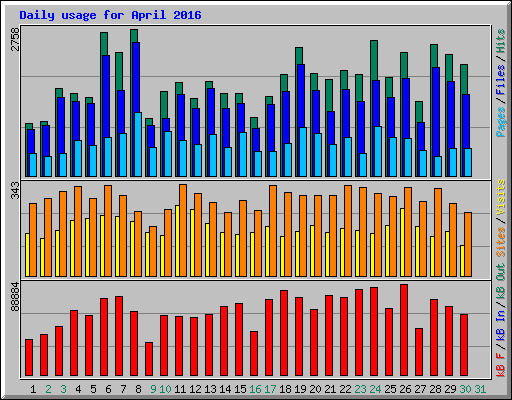Image resolution: width=512 pixels, height=400 pixels.
Task: Click the 'kB In' legend label
Action: click(x=501, y=325)
